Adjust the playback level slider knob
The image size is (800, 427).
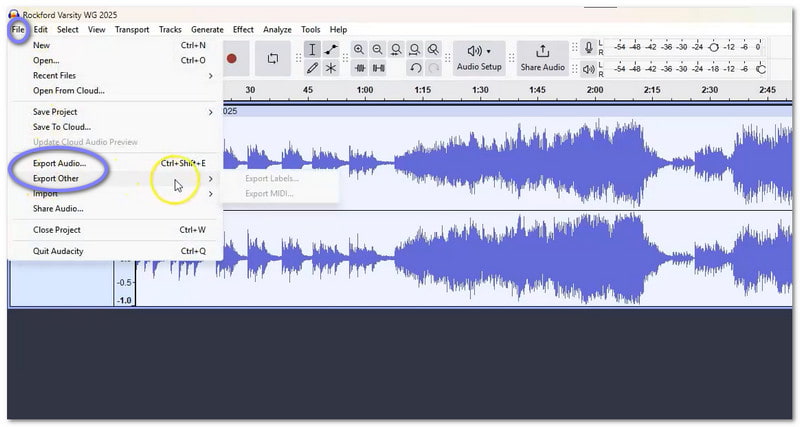pos(761,69)
